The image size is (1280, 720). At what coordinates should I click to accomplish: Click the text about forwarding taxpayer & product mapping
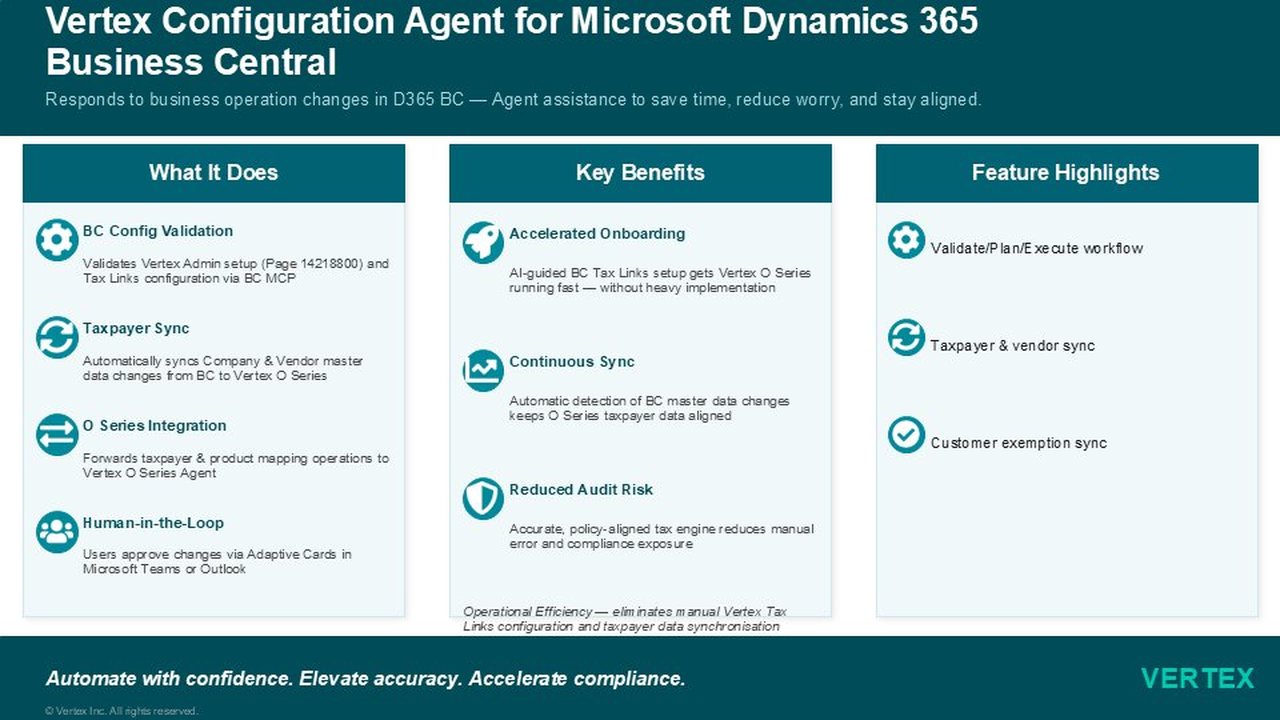pos(236,465)
